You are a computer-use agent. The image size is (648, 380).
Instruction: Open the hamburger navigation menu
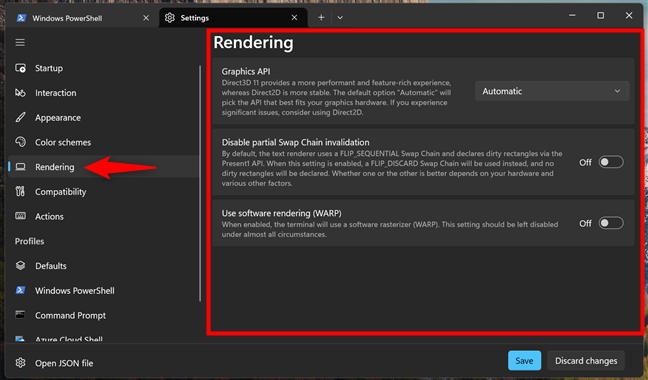[x=20, y=43]
